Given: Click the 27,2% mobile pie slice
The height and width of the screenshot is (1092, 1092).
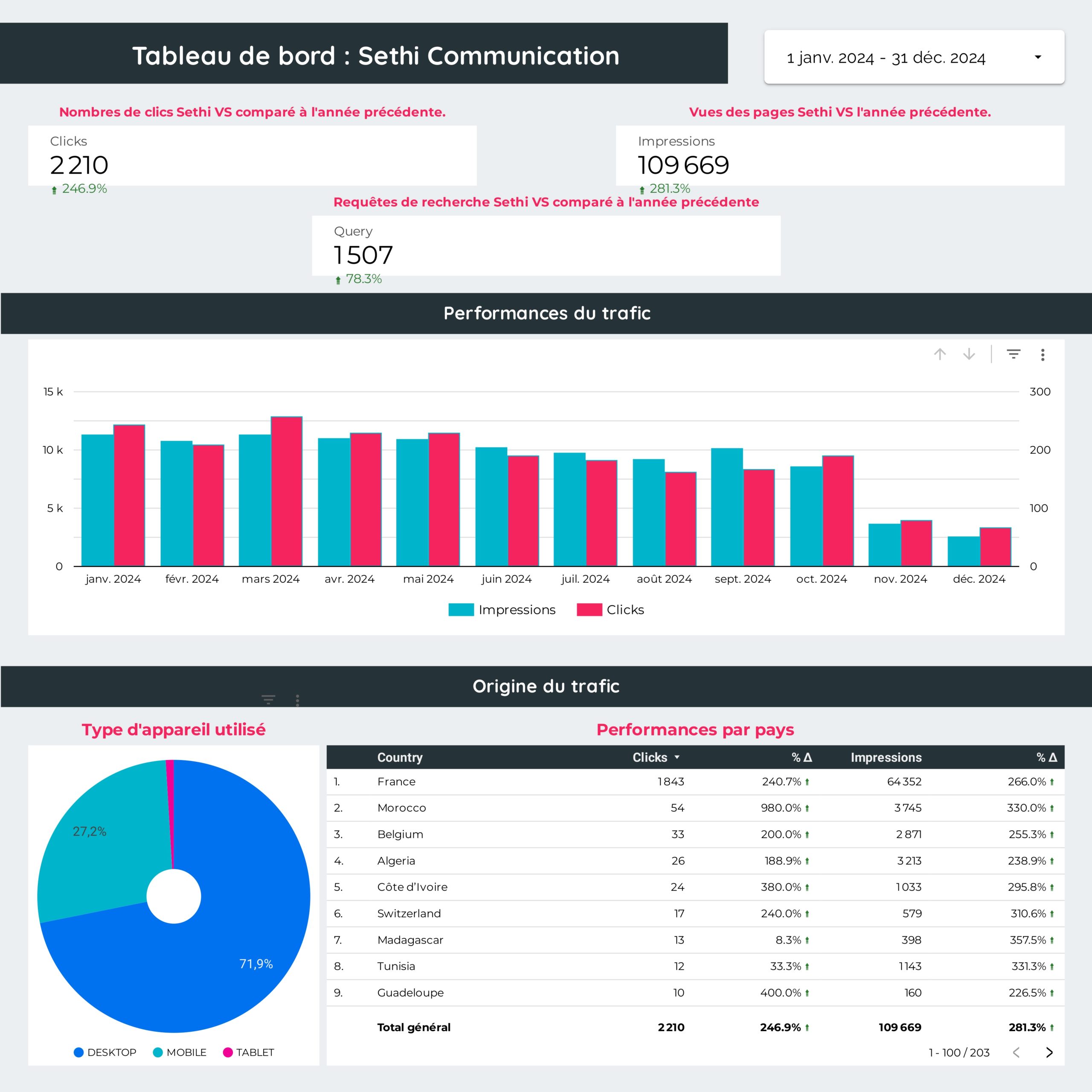Looking at the screenshot, I should [x=89, y=831].
